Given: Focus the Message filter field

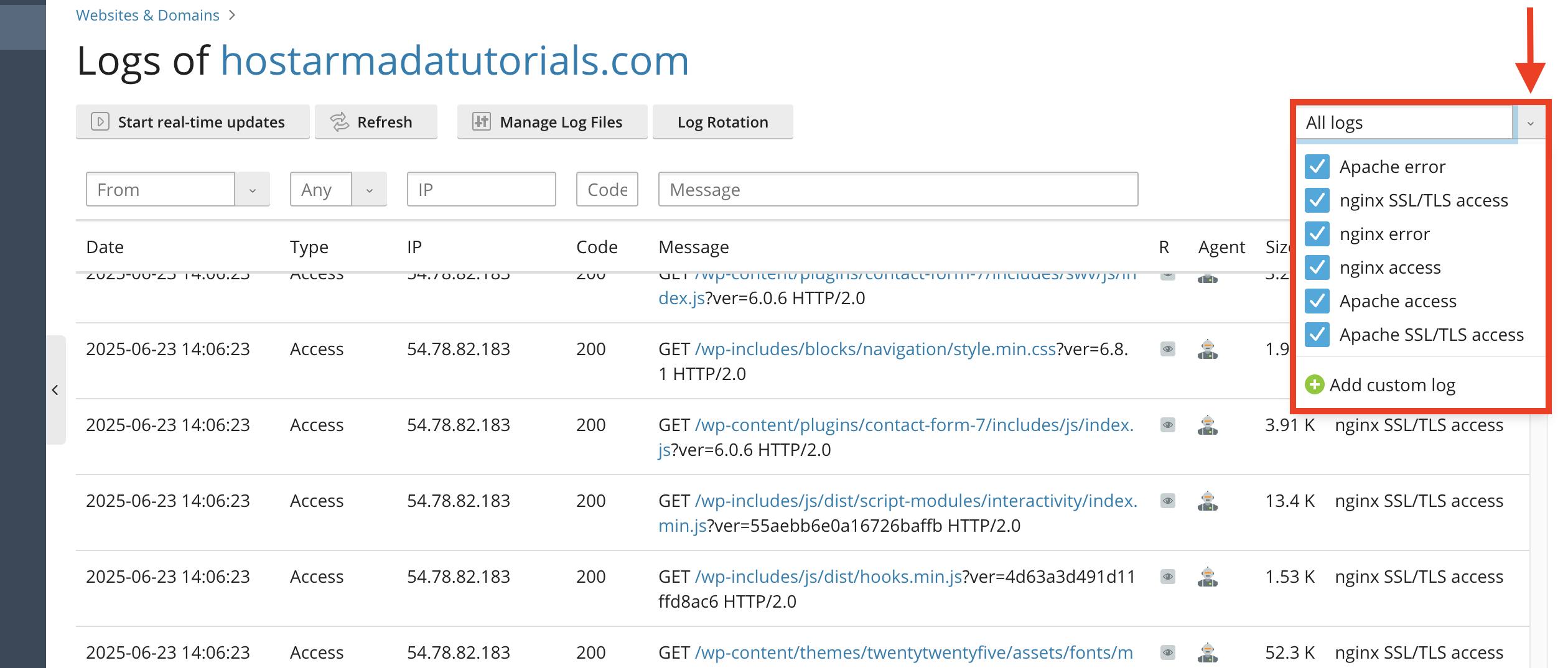Looking at the screenshot, I should click(x=898, y=190).
